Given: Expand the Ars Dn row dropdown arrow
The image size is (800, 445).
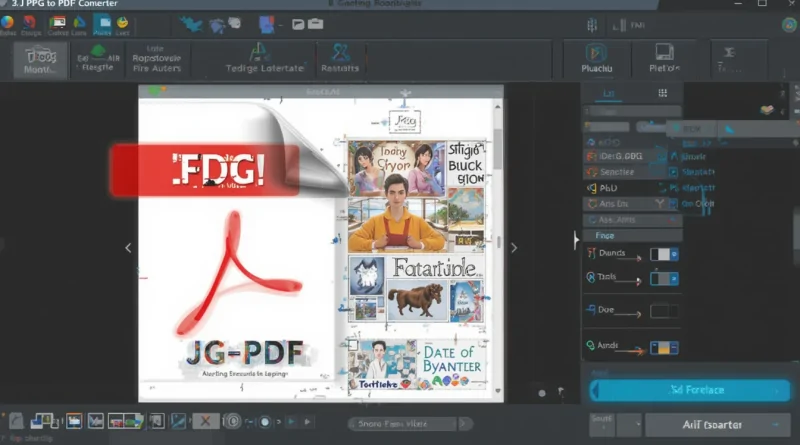Looking at the screenshot, I should pyautogui.click(x=660, y=204).
